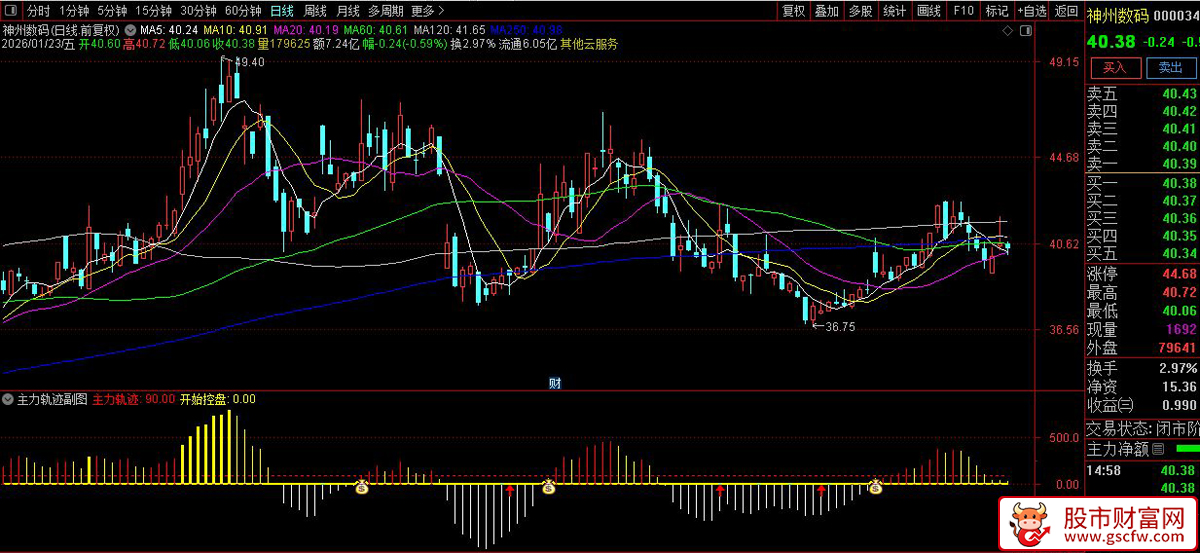Click the 最低 40.06 row
Screen dimensions: 1200x553
[x=1142, y=311]
